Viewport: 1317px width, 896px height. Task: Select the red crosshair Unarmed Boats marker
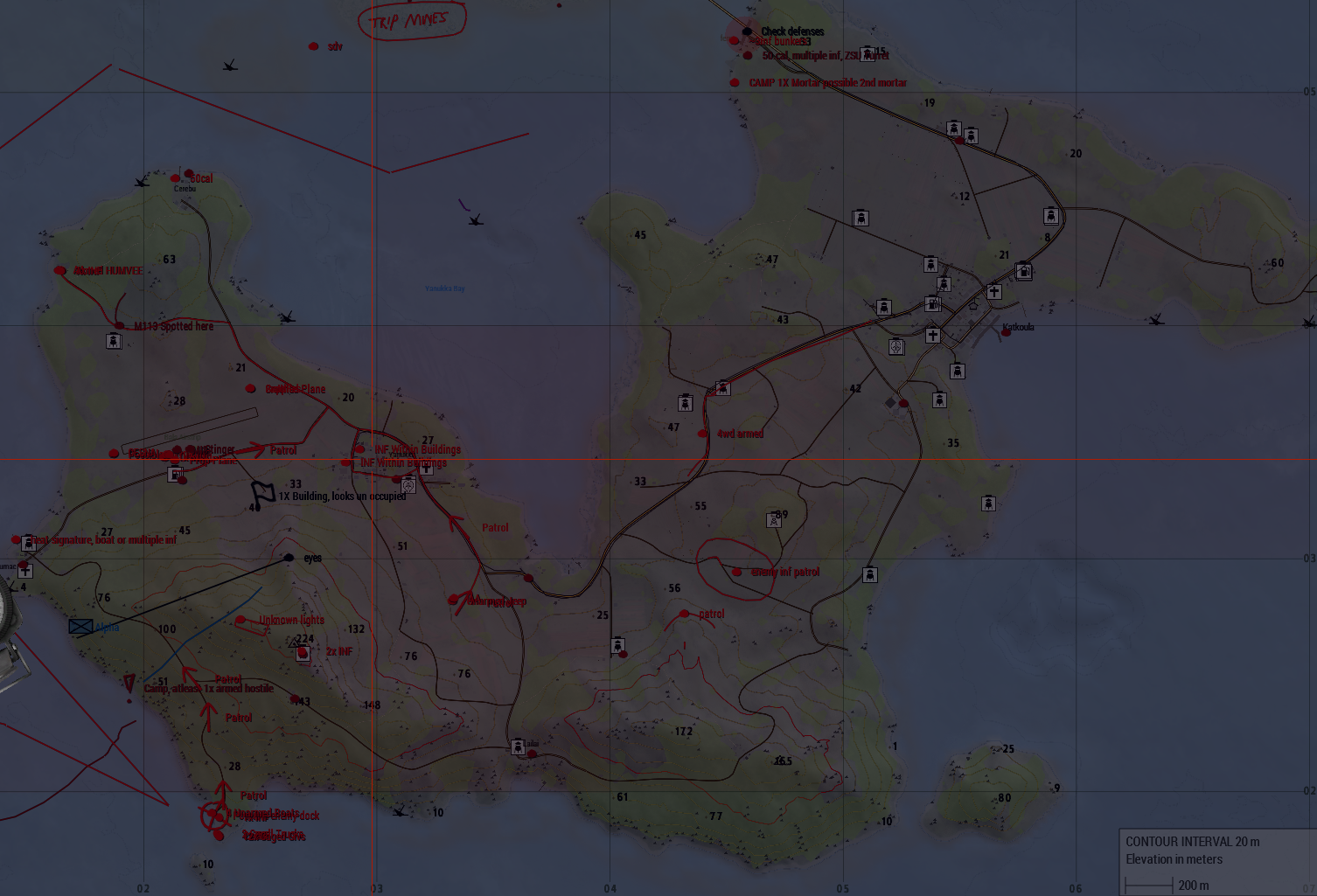tap(215, 816)
